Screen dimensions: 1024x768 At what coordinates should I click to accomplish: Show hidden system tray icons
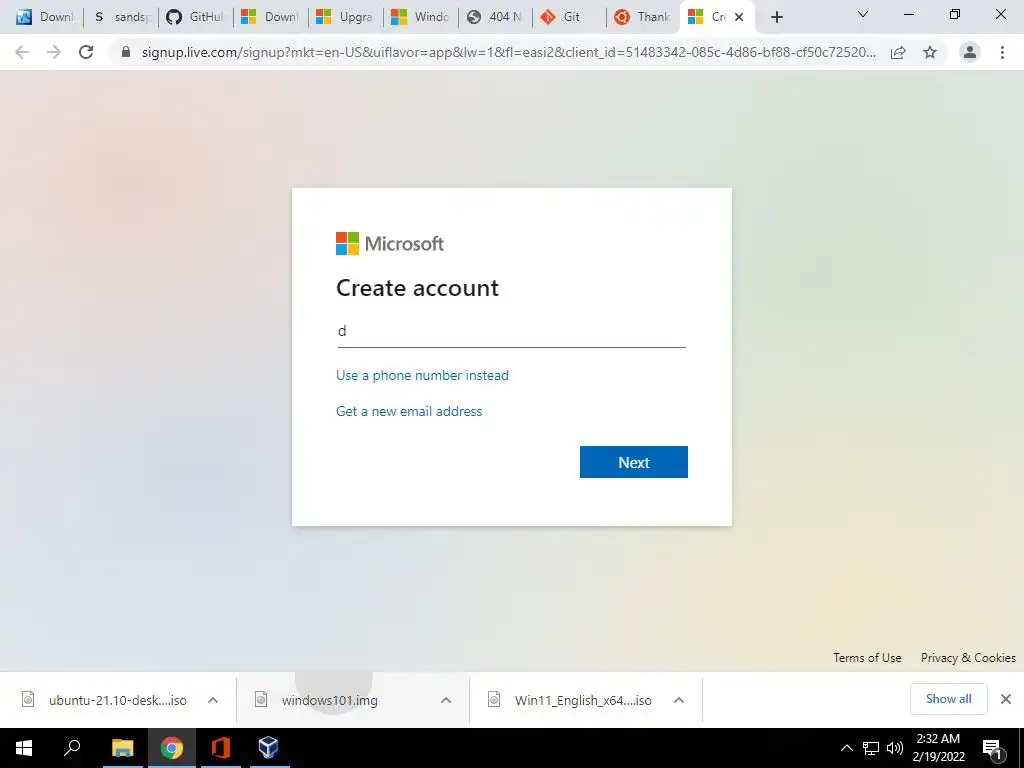846,748
